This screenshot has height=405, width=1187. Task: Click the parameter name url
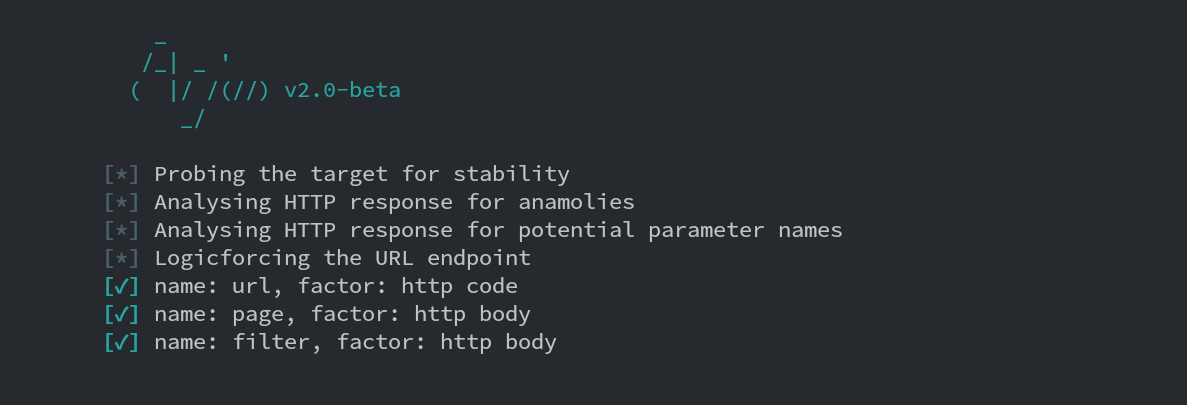(251, 286)
